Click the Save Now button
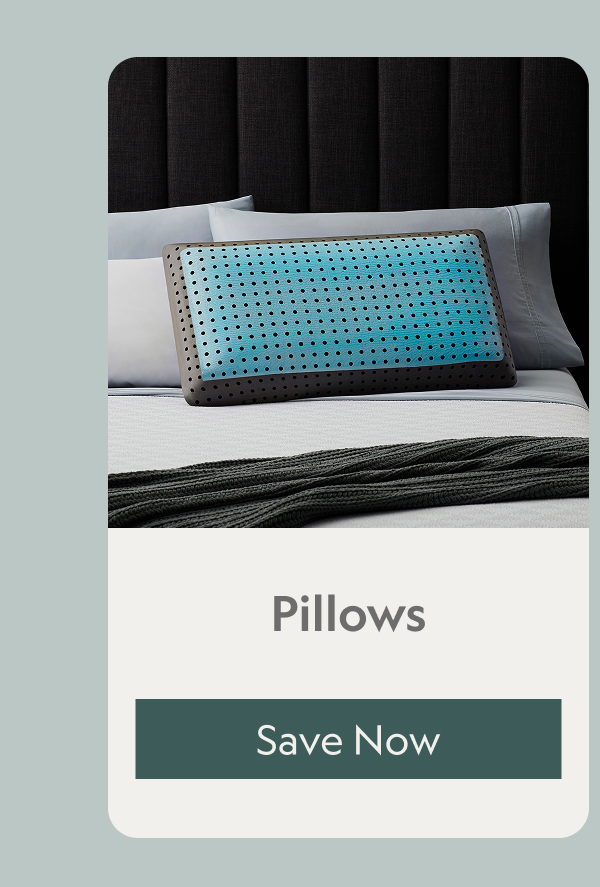This screenshot has height=887, width=600. tap(348, 739)
